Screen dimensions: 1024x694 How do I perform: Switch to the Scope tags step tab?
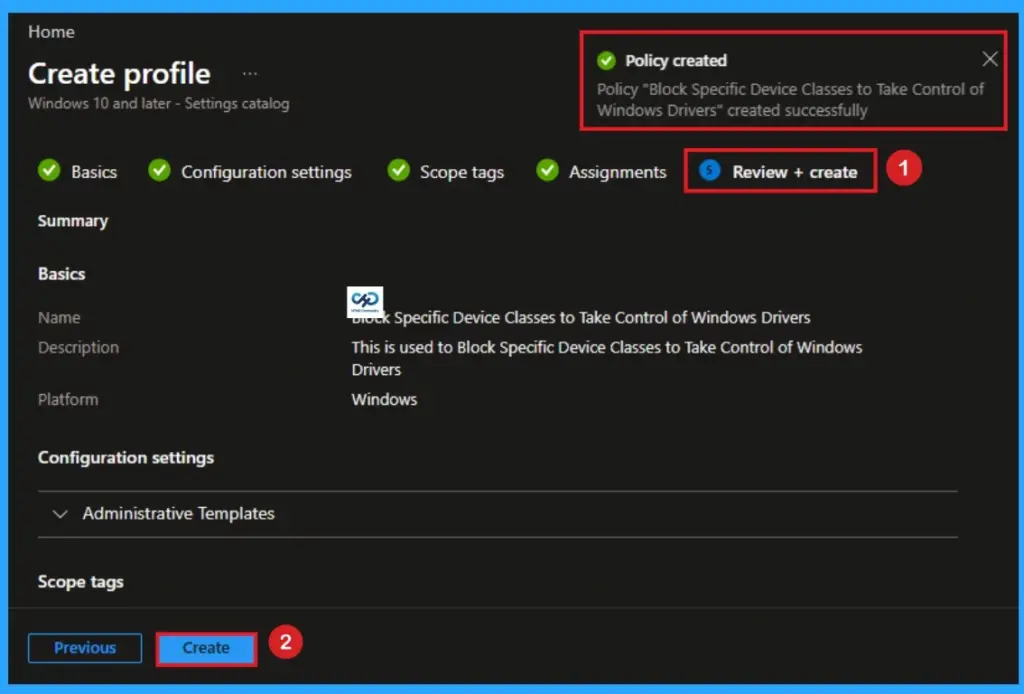(446, 172)
